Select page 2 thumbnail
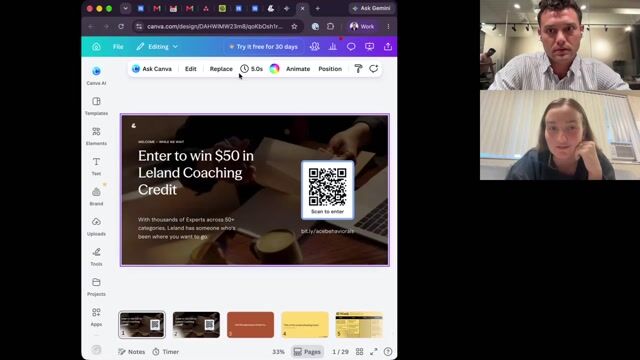The image size is (640, 360). coord(196,324)
